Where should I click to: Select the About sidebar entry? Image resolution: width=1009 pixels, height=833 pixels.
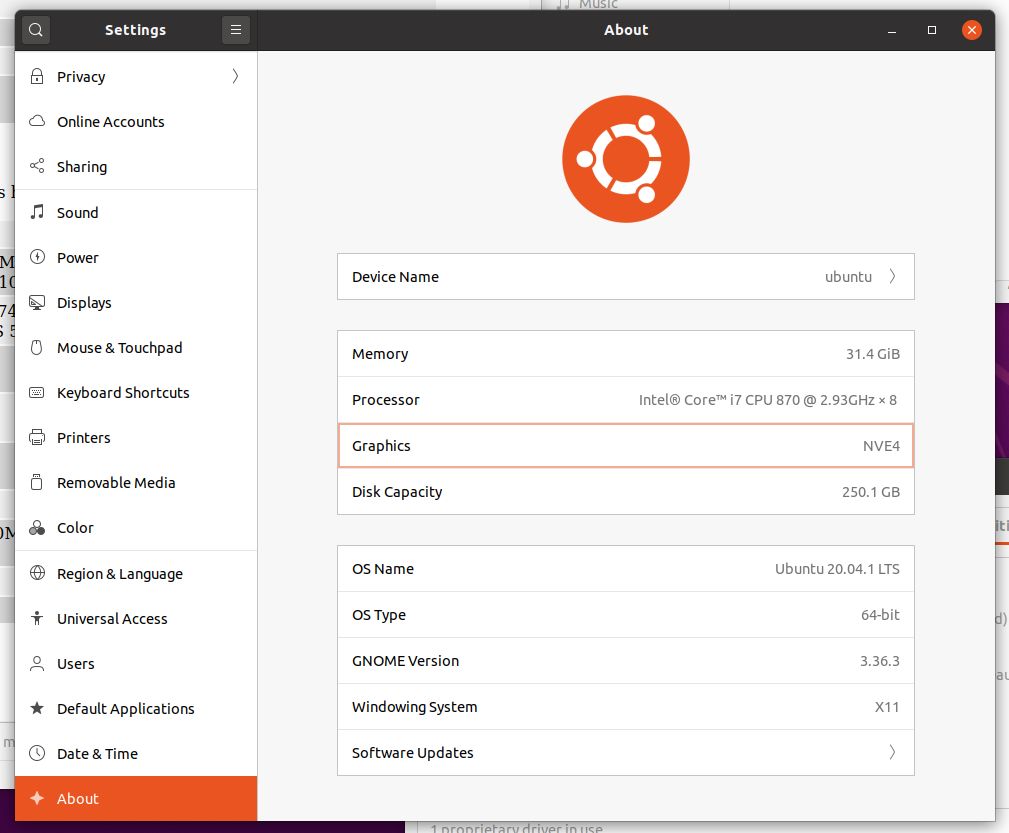coord(136,799)
